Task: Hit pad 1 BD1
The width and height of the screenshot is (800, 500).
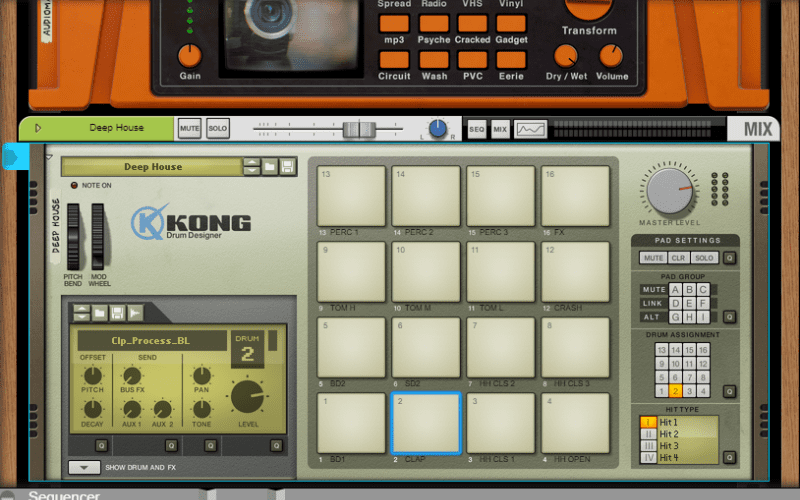Action: [x=351, y=423]
